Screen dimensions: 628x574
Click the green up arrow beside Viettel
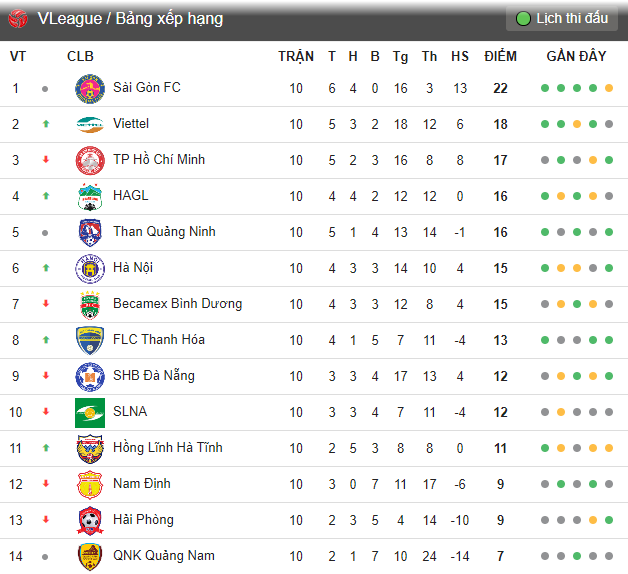pyautogui.click(x=46, y=124)
